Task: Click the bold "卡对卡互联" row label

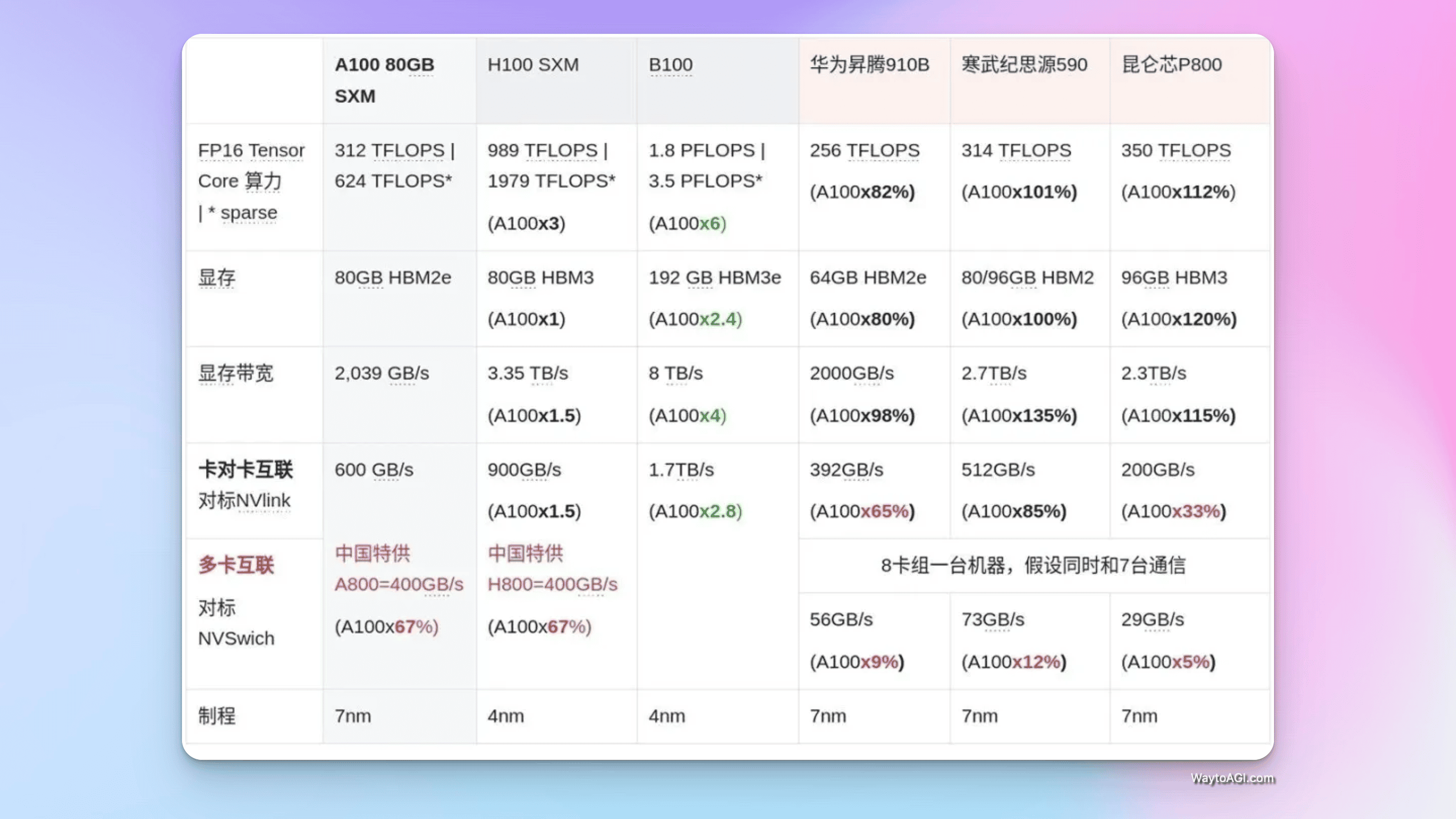Action: [x=245, y=469]
